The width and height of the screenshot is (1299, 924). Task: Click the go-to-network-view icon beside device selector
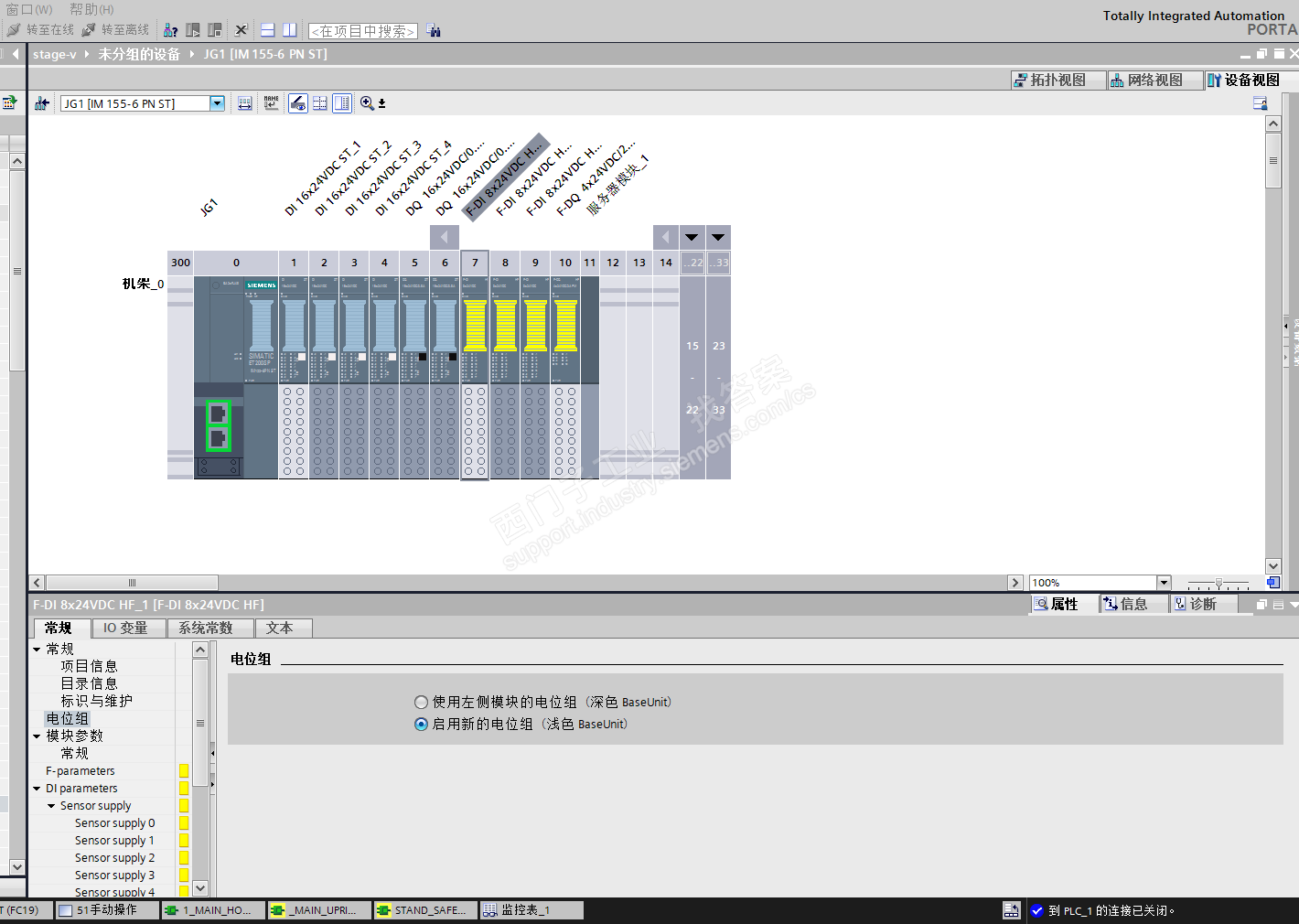point(42,103)
